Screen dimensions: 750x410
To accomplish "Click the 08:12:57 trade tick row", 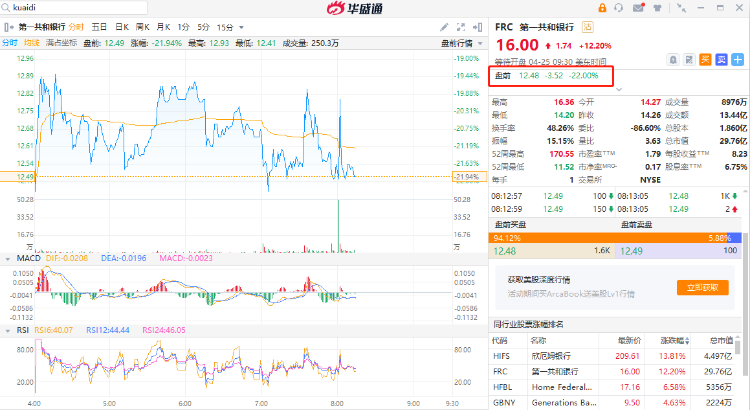I will 552,196.
